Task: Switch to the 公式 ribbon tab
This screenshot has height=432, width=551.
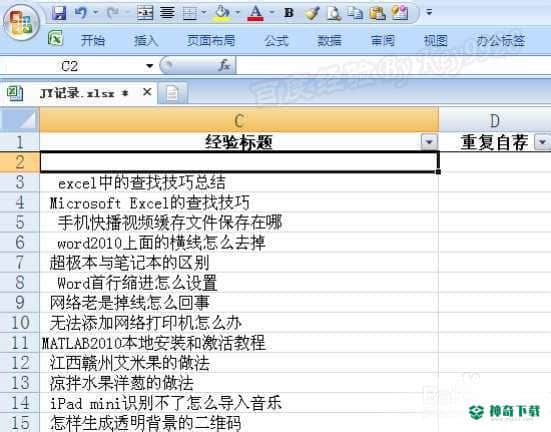Action: (277, 40)
